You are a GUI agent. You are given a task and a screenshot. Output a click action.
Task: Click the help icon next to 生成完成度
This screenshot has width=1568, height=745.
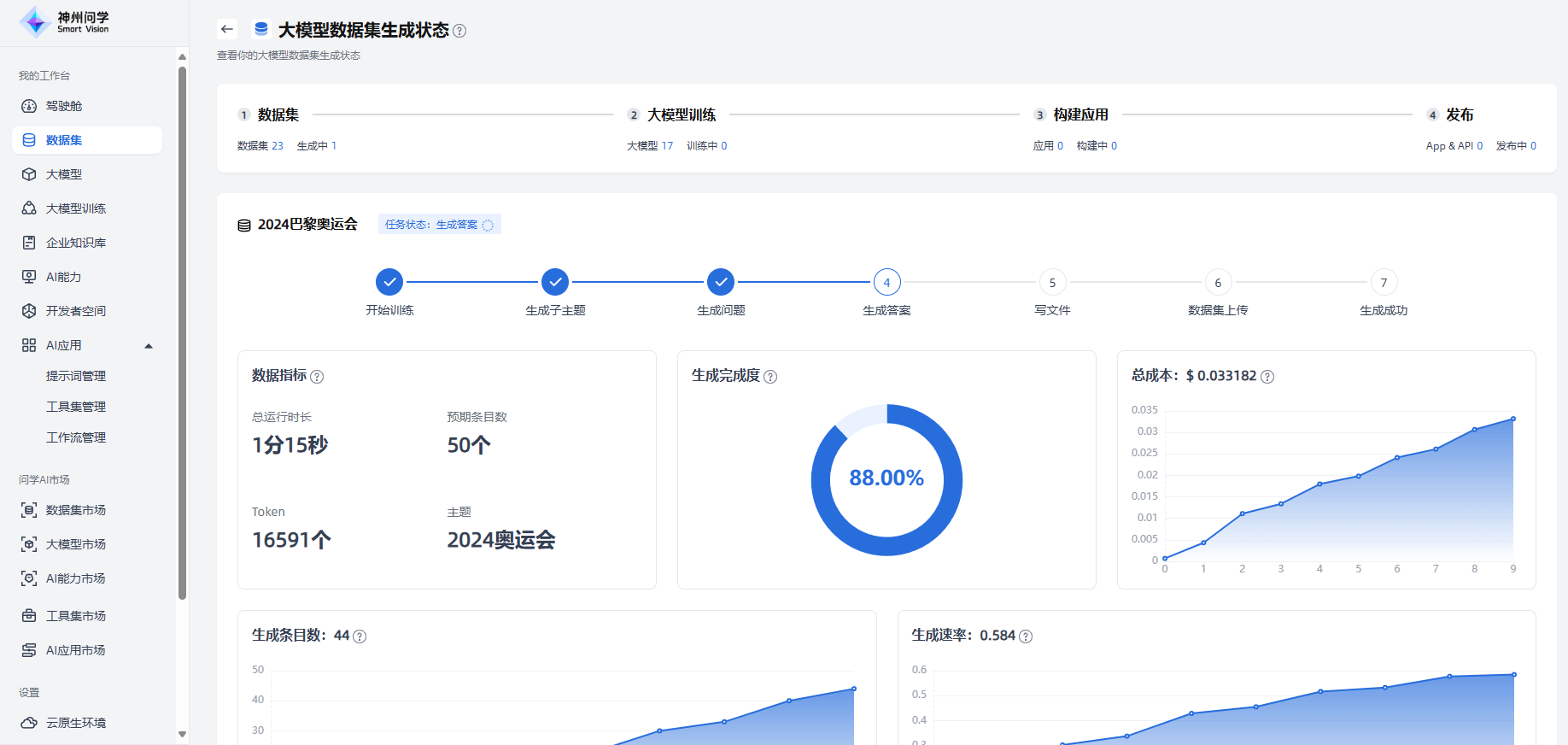tap(770, 377)
